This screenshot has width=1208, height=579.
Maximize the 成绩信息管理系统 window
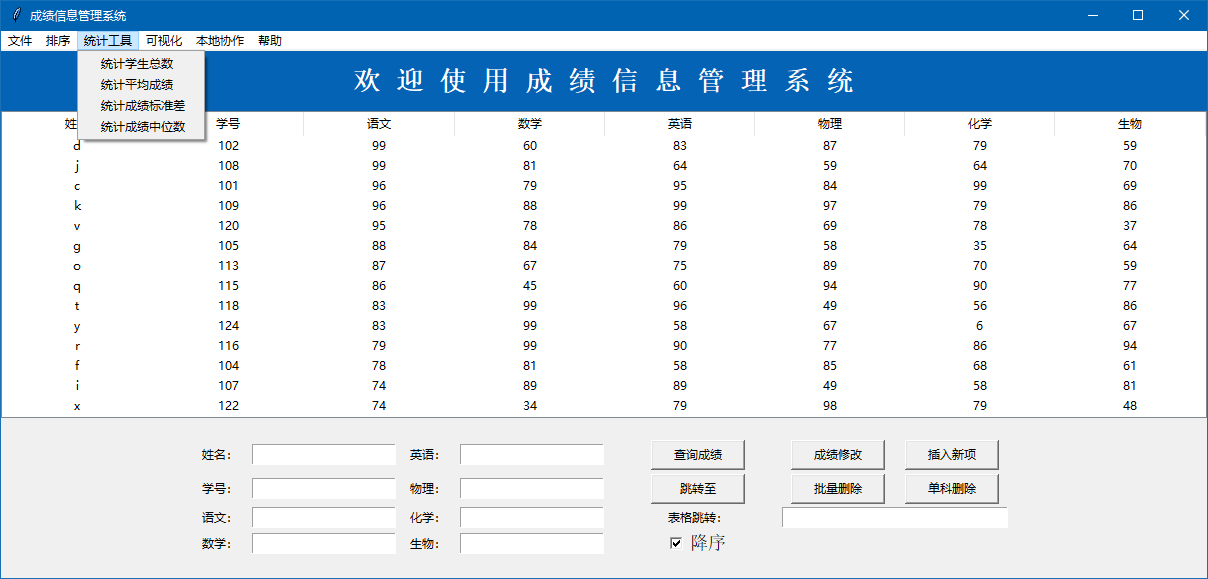(x=1138, y=15)
